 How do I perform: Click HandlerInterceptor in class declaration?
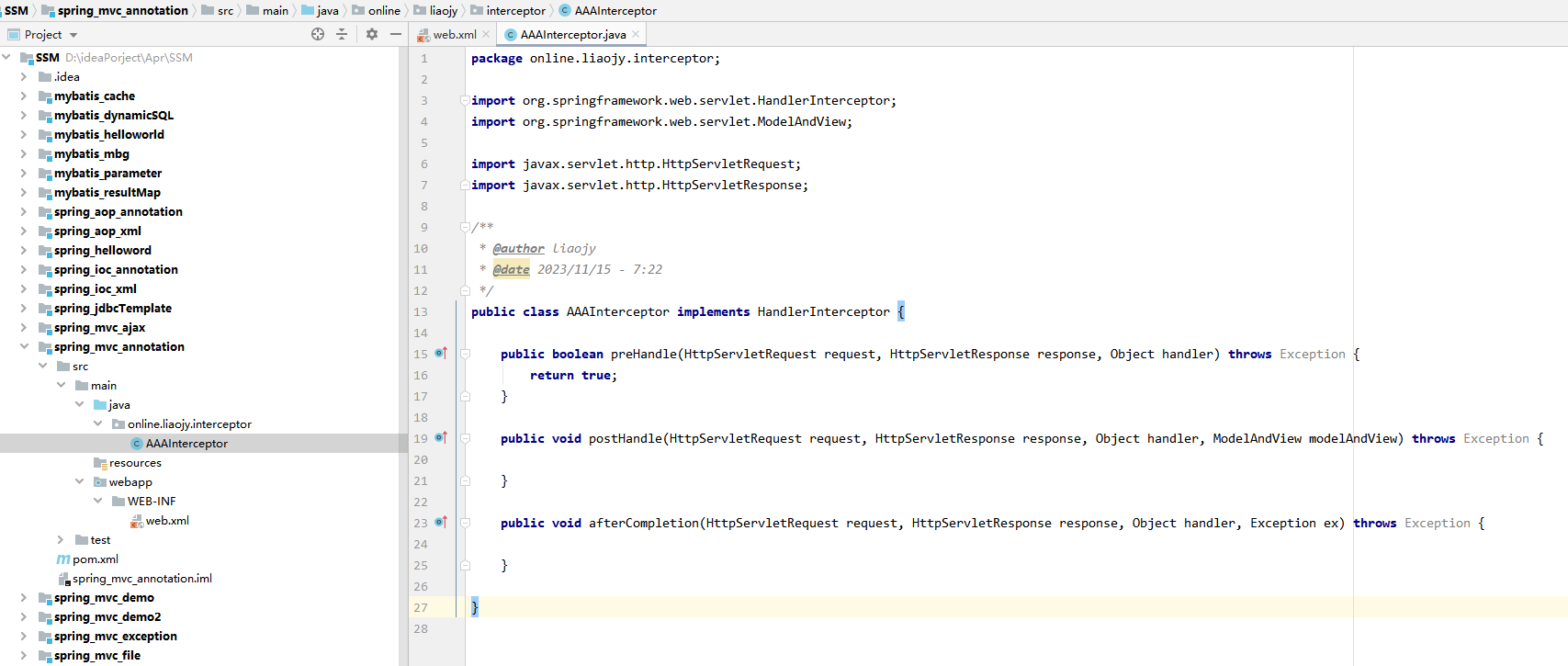(x=823, y=311)
